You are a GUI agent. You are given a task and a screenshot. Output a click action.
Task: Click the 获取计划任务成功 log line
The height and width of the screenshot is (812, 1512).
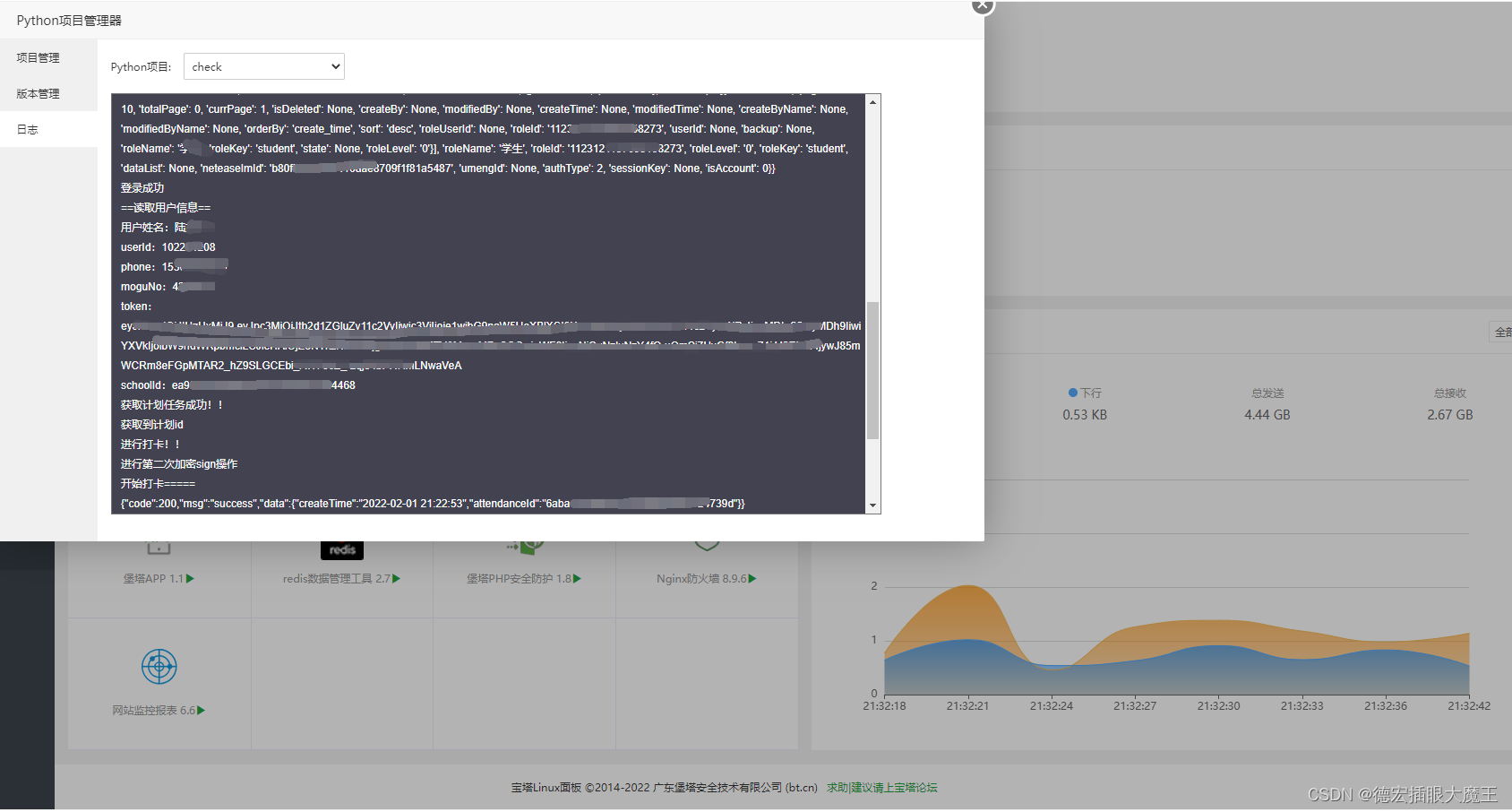[x=172, y=404]
